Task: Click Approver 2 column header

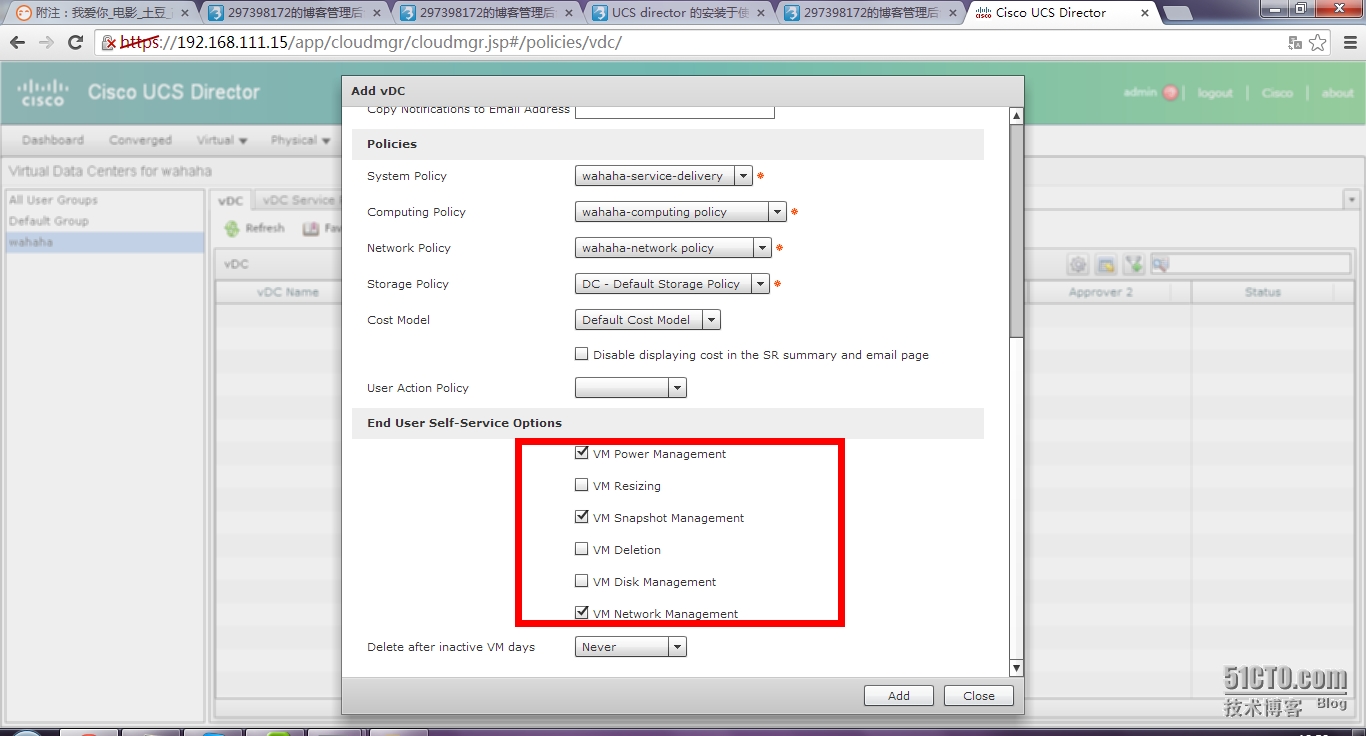Action: pos(1101,292)
